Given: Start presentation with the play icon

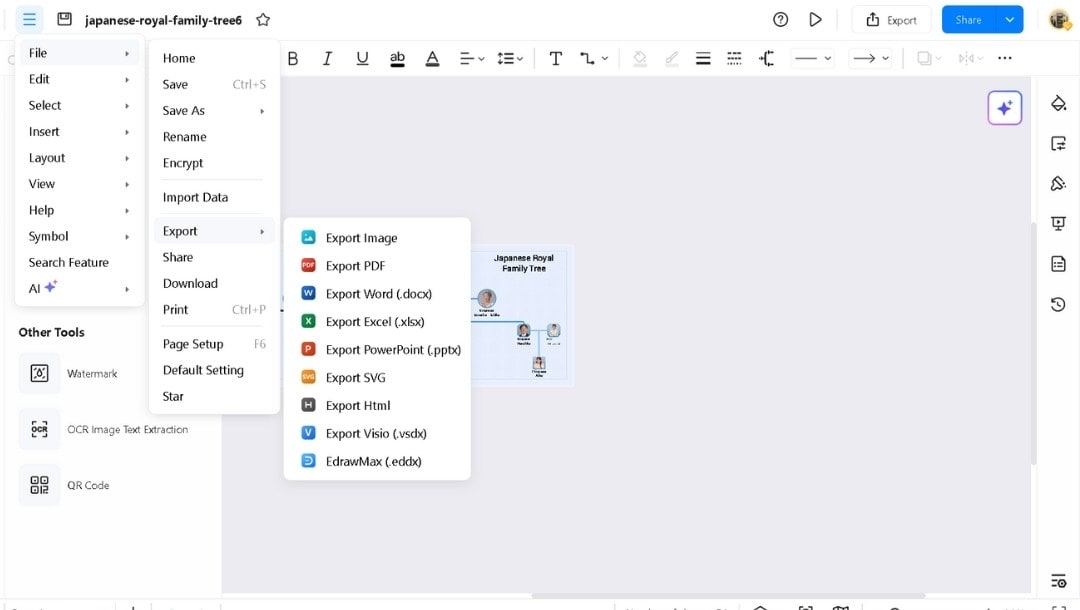Looking at the screenshot, I should pyautogui.click(x=815, y=18).
